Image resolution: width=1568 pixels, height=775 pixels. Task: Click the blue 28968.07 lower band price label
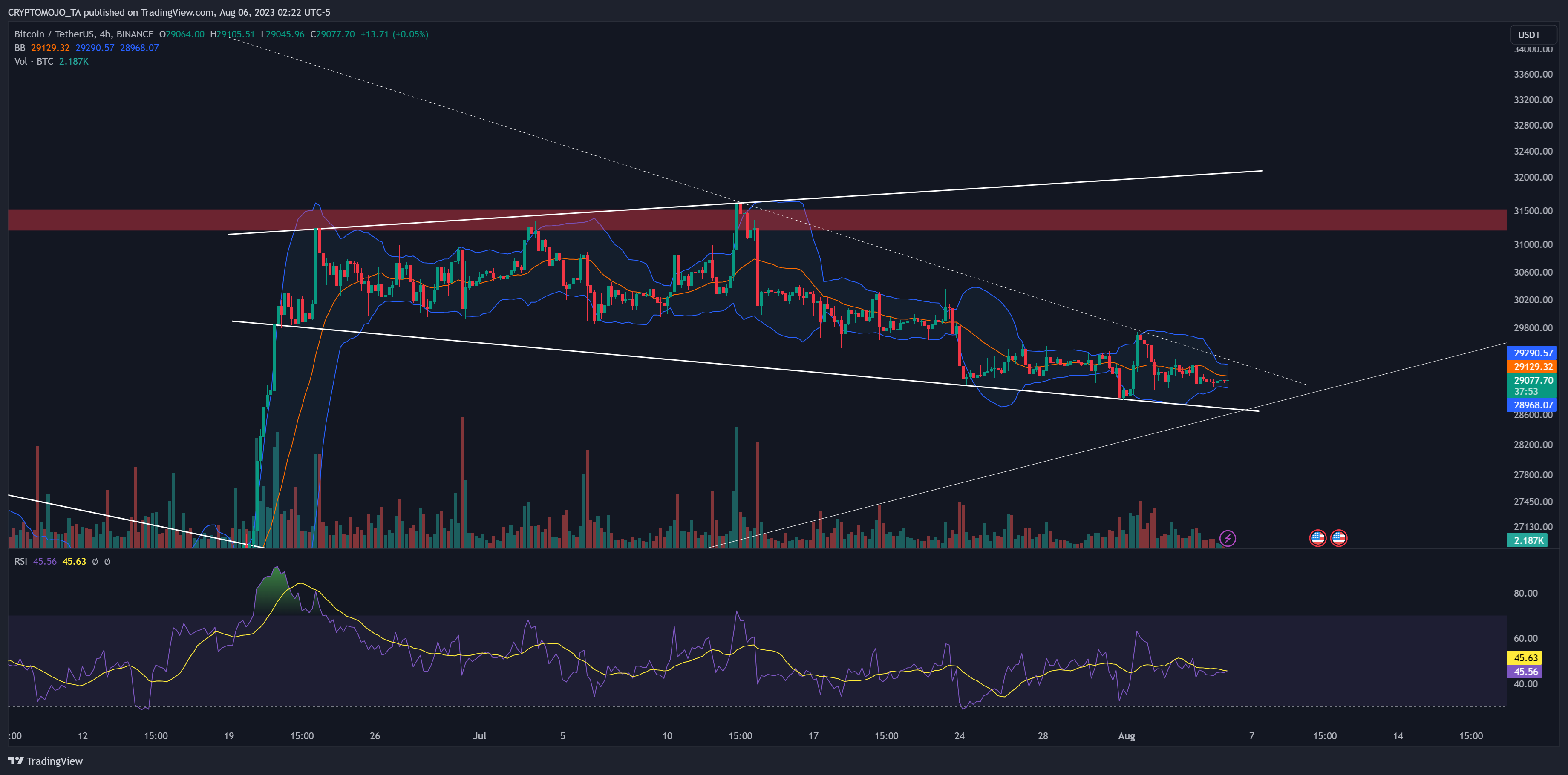(x=1533, y=405)
